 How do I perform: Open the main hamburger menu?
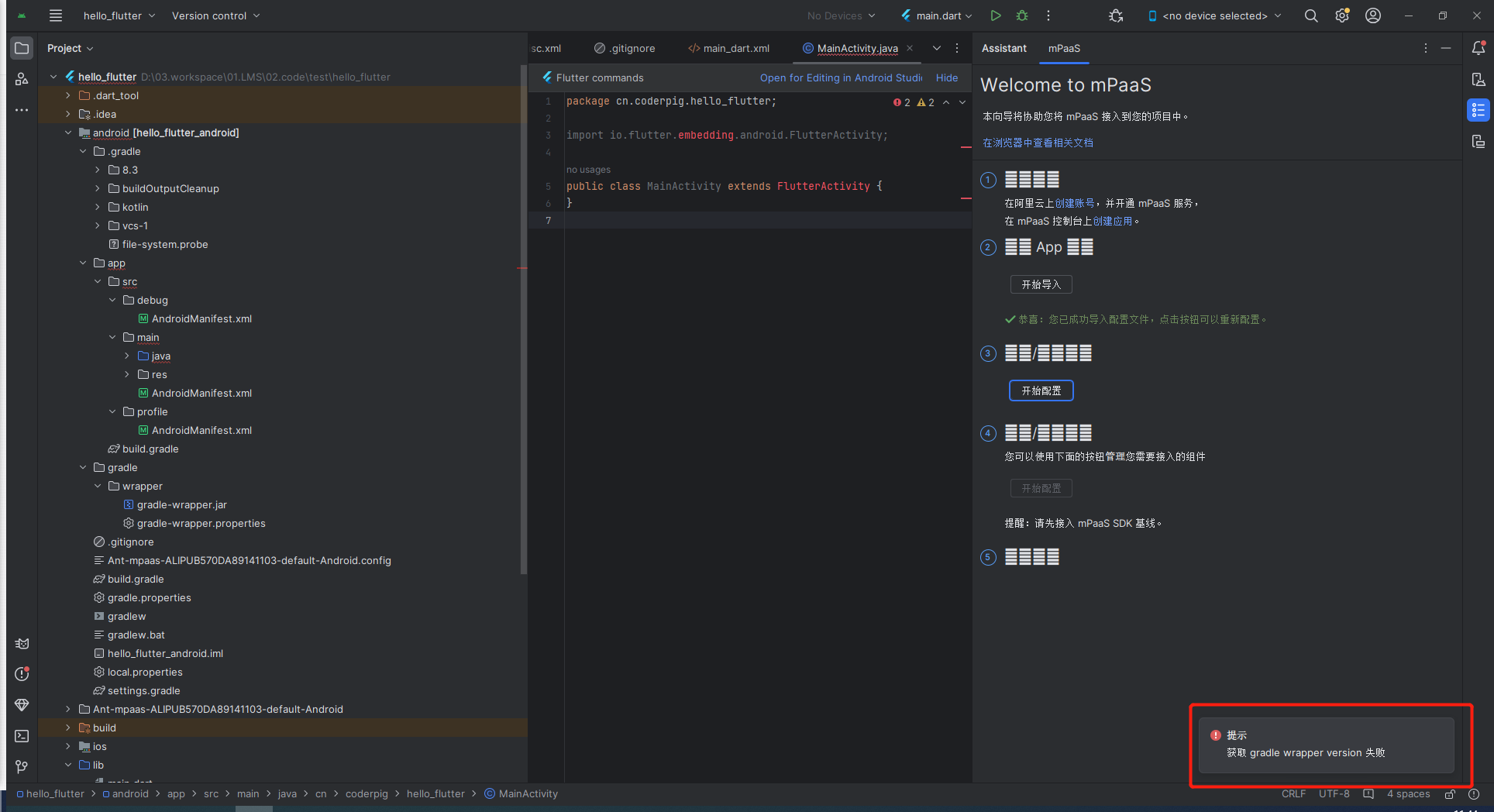[55, 15]
